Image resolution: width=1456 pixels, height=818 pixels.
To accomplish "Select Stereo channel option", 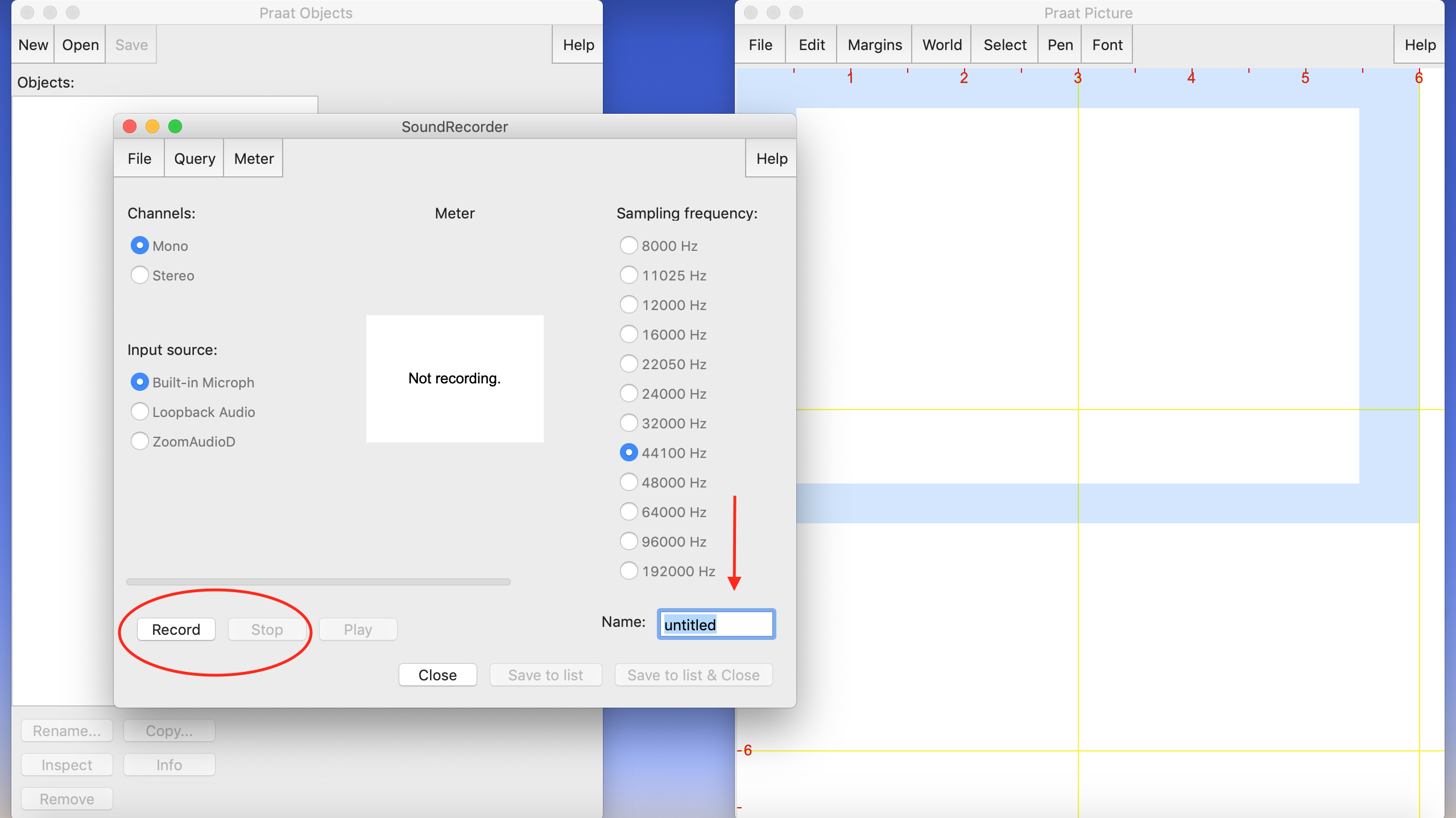I will [x=140, y=275].
